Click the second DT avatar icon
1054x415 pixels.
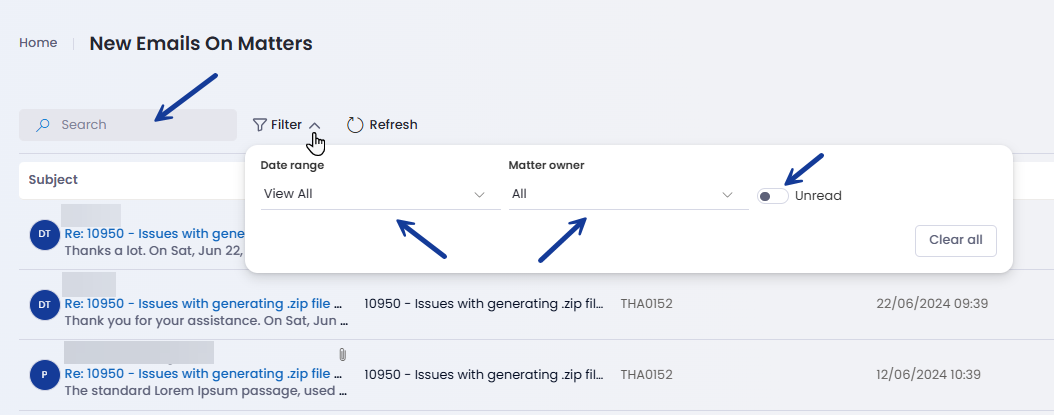click(45, 303)
